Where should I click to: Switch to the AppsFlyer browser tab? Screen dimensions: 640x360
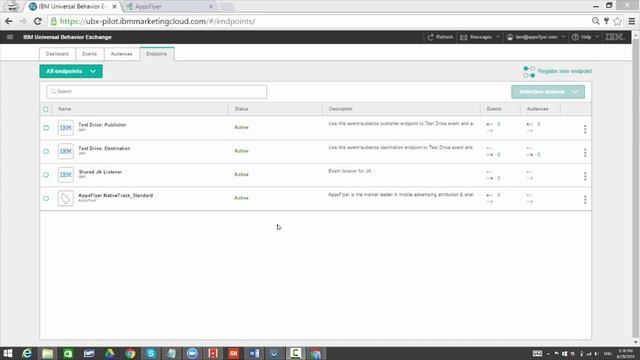tap(169, 7)
